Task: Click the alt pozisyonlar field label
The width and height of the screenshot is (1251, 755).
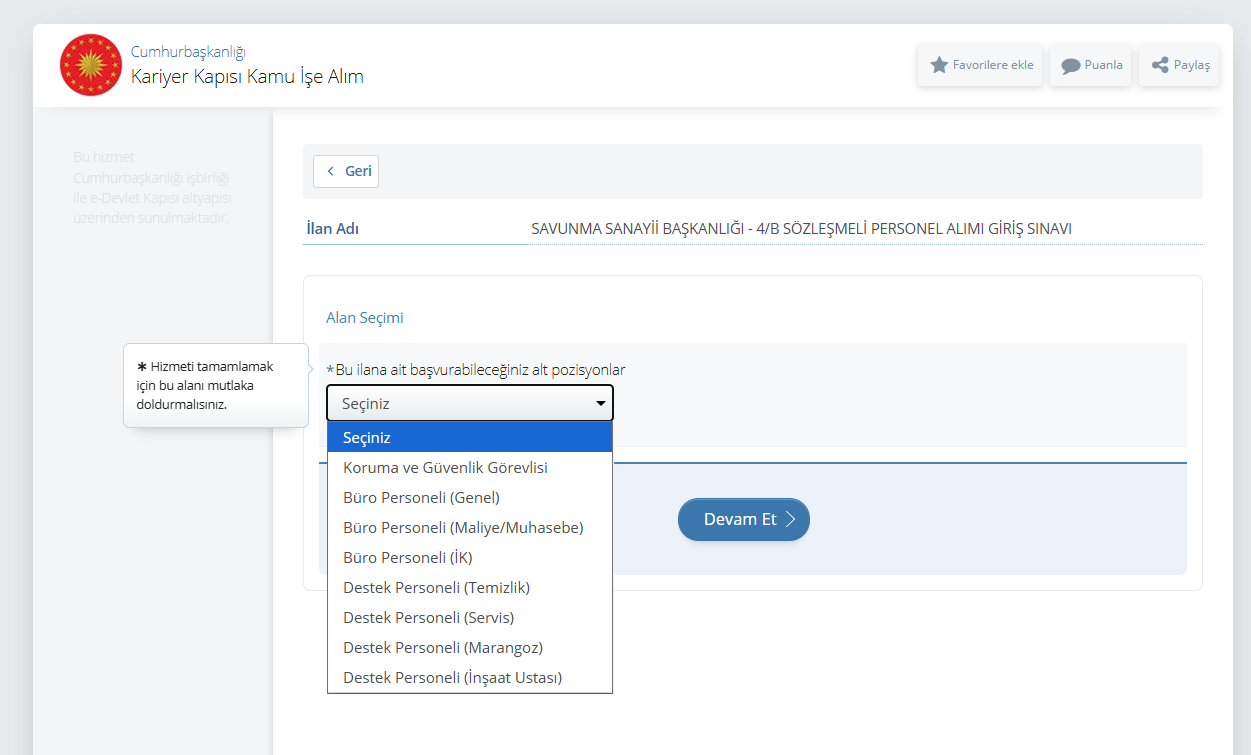Action: 476,370
